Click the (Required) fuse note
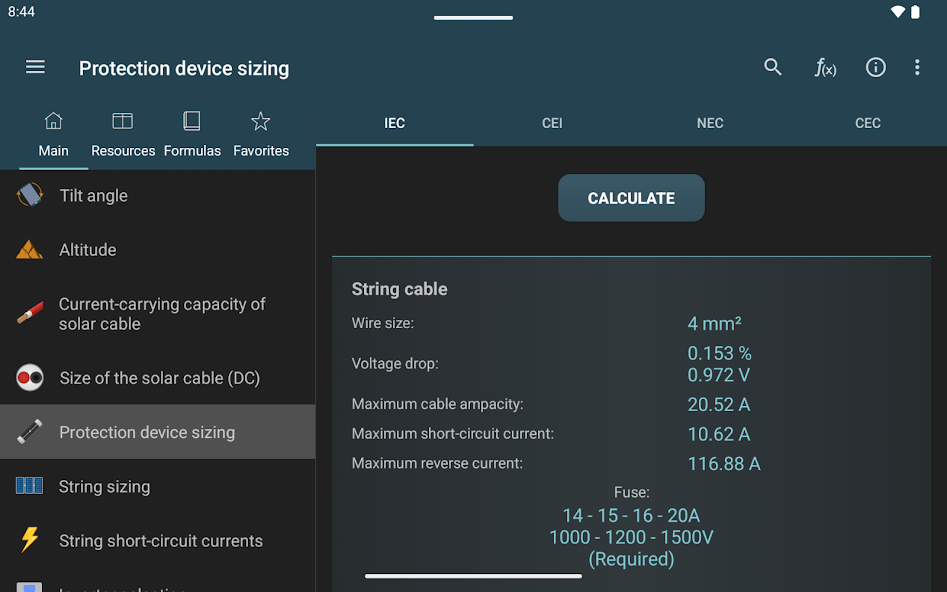 click(631, 559)
